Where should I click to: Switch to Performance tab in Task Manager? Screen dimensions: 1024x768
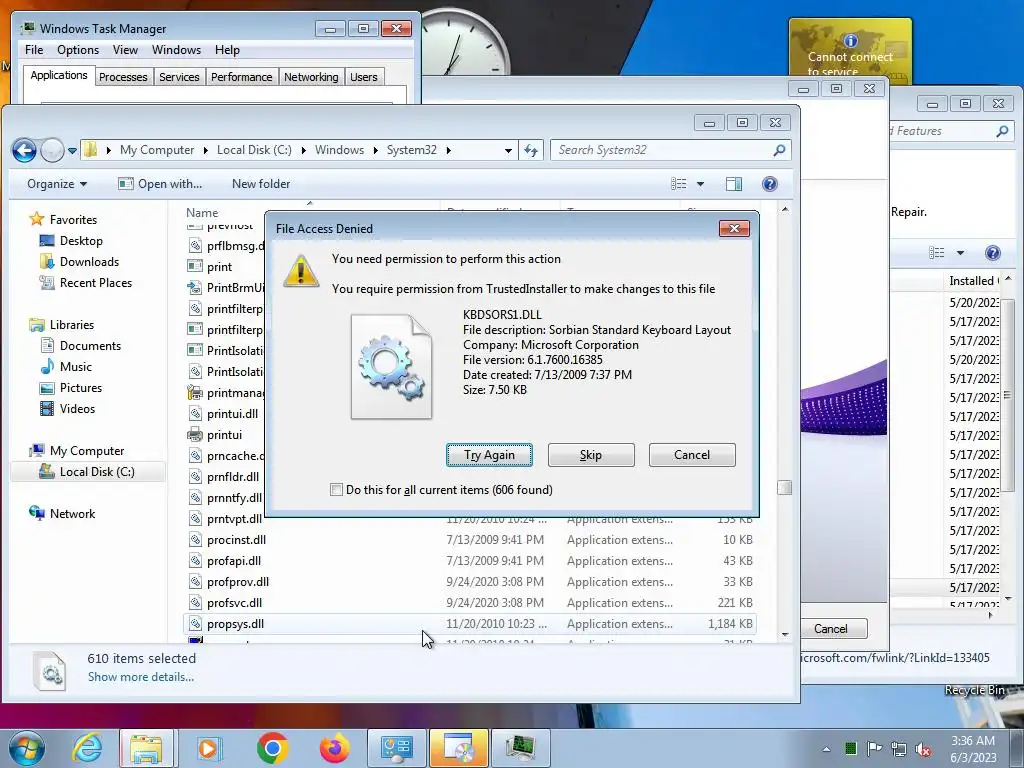pyautogui.click(x=242, y=77)
